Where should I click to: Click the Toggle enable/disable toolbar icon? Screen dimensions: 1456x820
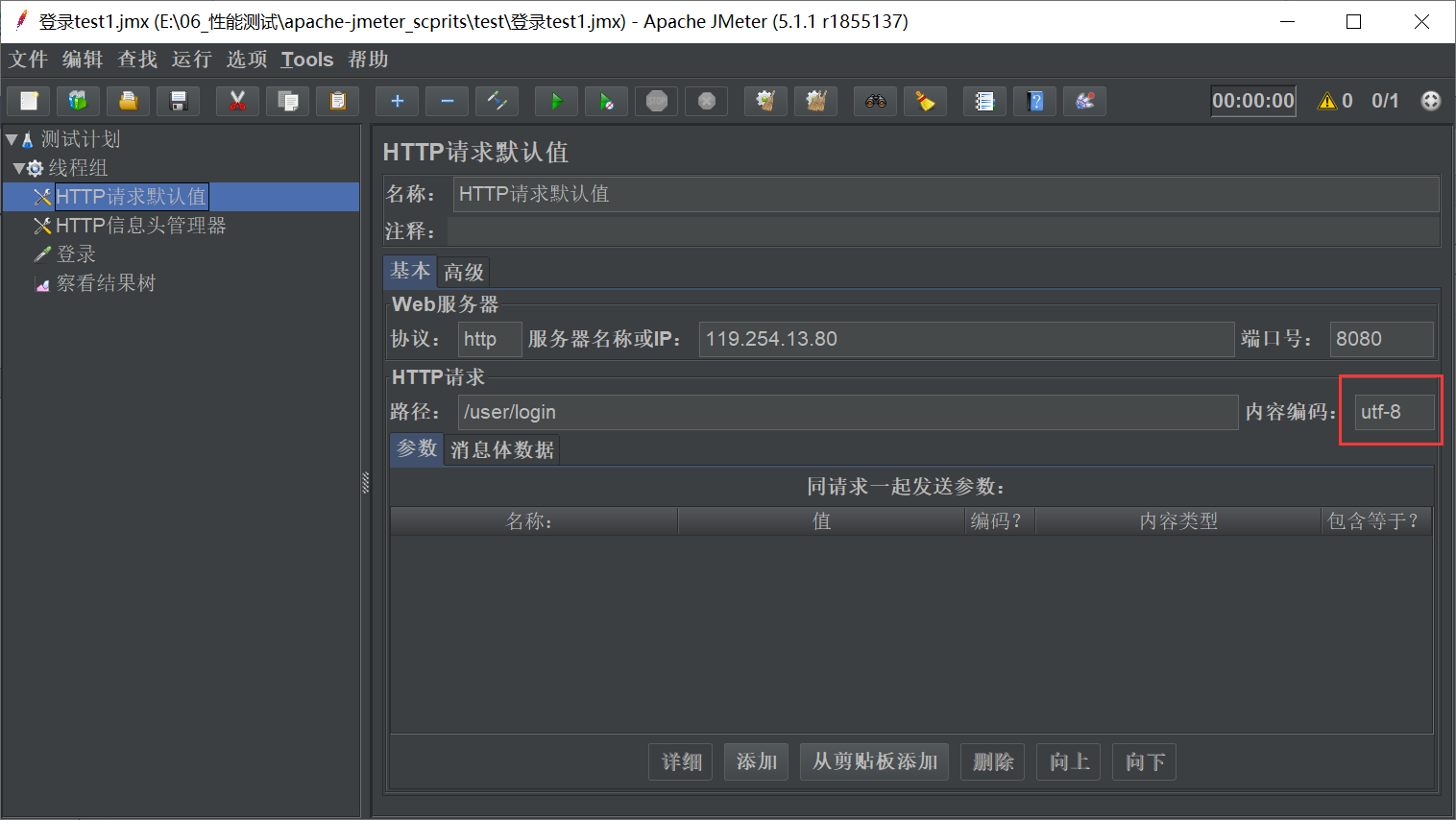[497, 101]
